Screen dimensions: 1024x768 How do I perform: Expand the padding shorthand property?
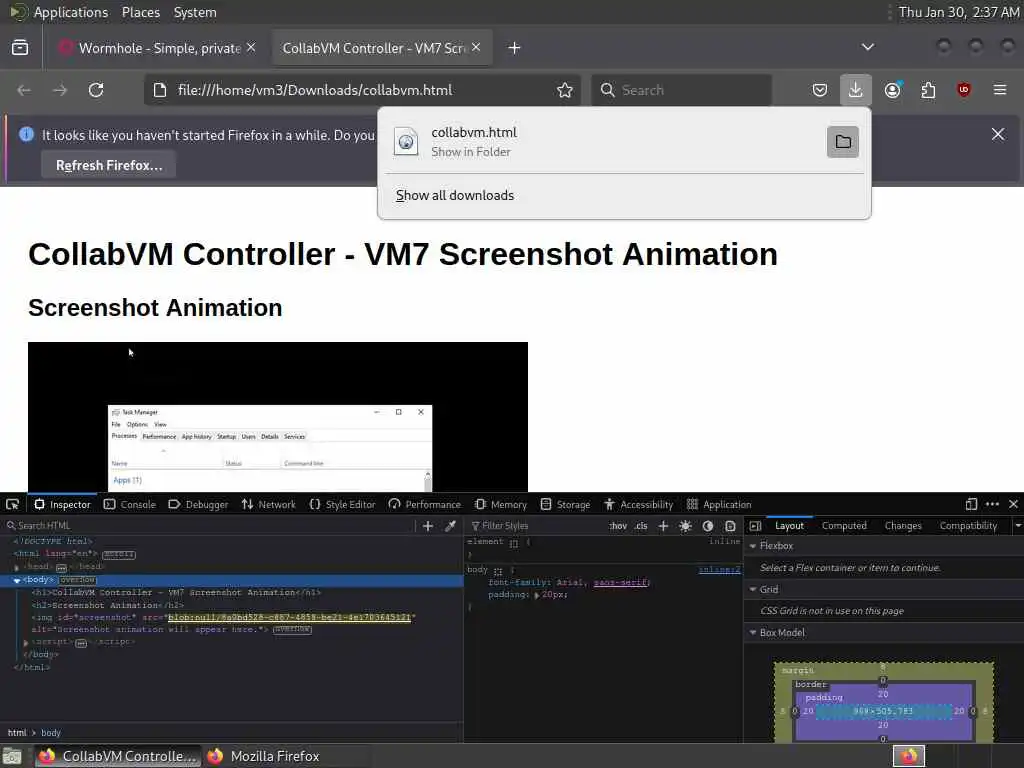[537, 595]
